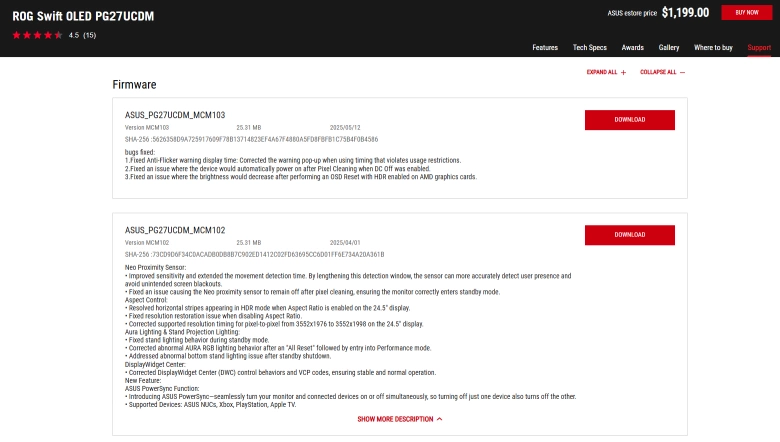Select the ASUS_PG27UCDM_MCM102 title
Viewport: 780px width, 442px height.
[175, 230]
